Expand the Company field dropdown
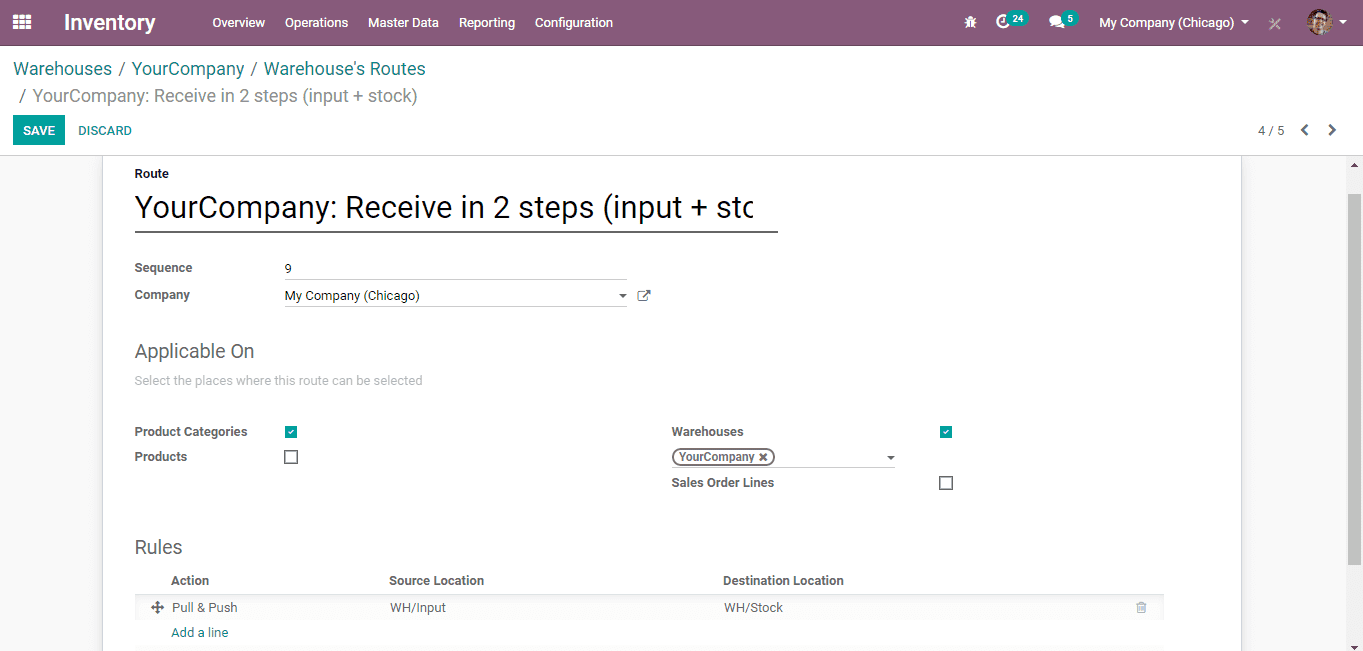1363x651 pixels. 622,296
